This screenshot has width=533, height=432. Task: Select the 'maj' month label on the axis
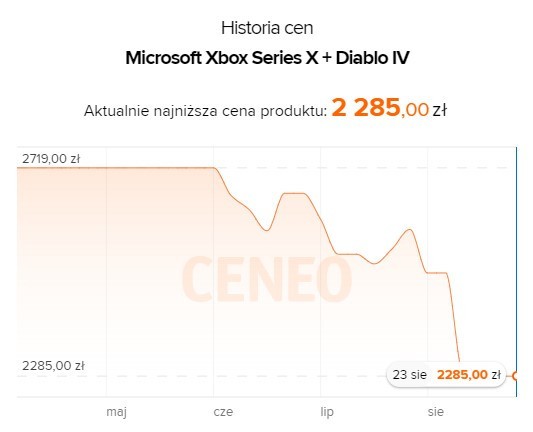pyautogui.click(x=116, y=412)
